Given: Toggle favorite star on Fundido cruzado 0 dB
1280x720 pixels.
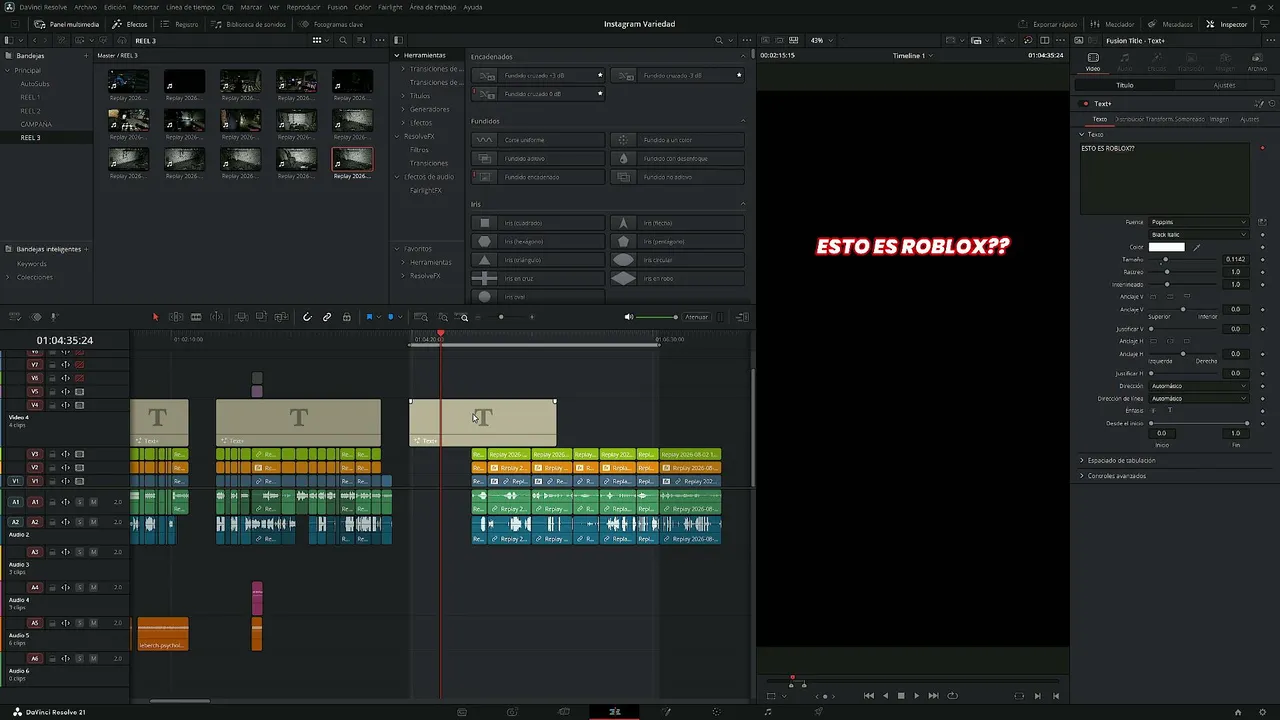Looking at the screenshot, I should tap(600, 93).
